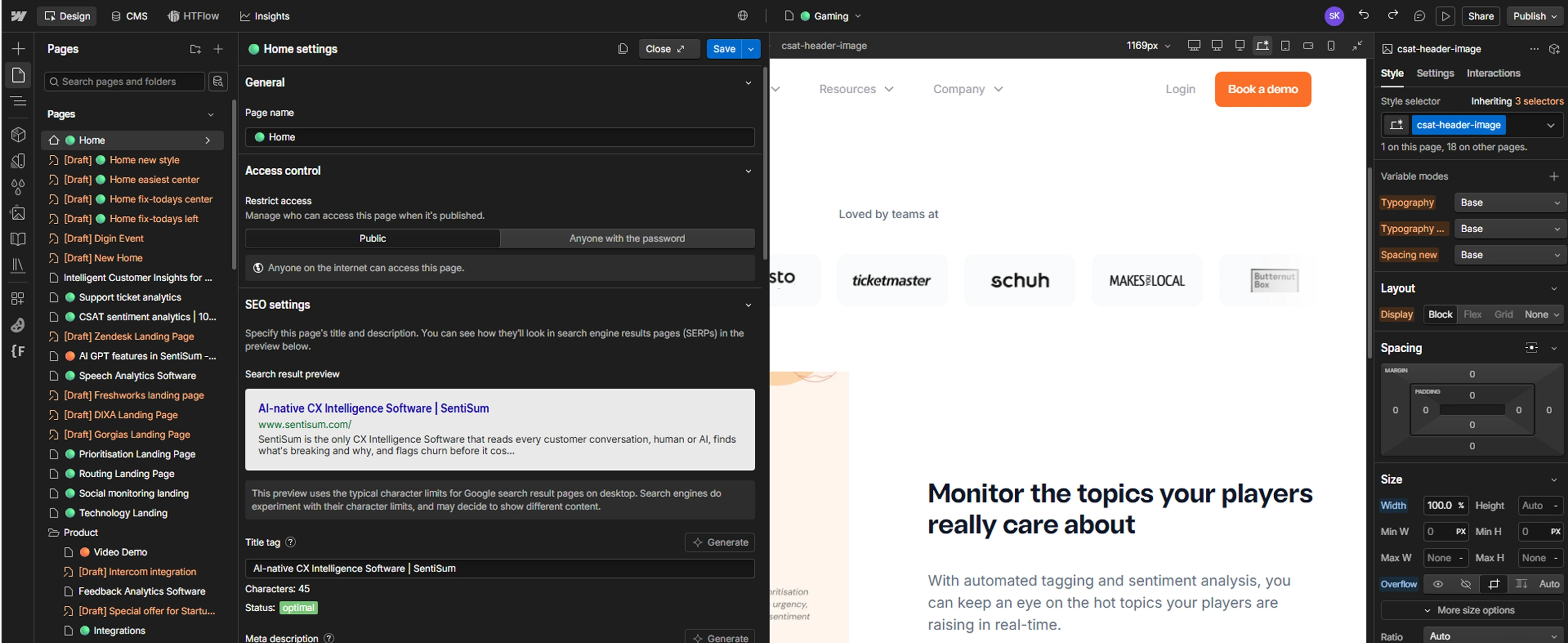Duplicate page icon beside Close button
The image size is (1568, 643).
click(x=623, y=49)
